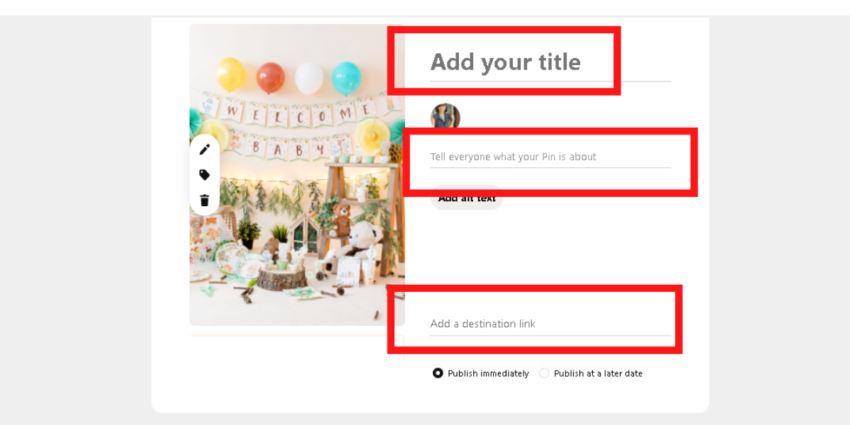850x425 pixels.
Task: Click the yellow balloon in the Pin image
Action: coord(231,73)
